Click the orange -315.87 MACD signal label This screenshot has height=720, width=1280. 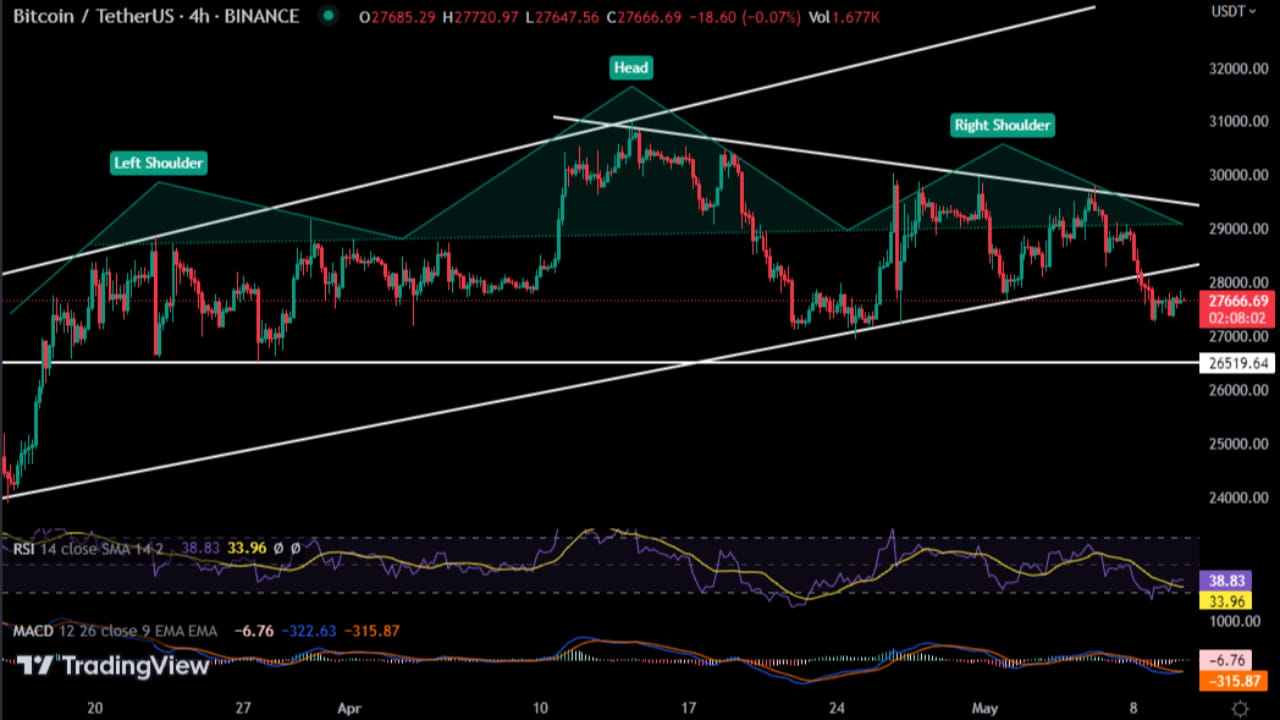point(1235,681)
